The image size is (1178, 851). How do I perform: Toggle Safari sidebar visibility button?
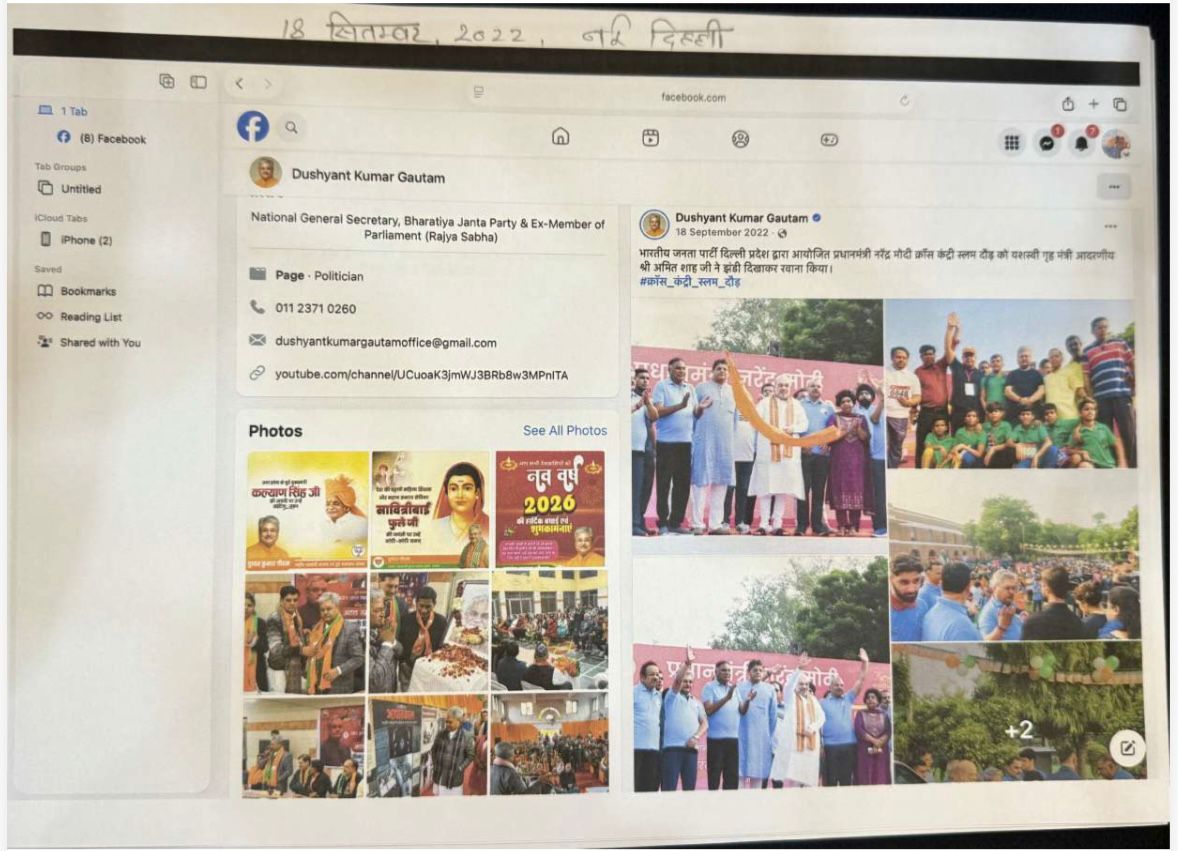click(x=198, y=82)
